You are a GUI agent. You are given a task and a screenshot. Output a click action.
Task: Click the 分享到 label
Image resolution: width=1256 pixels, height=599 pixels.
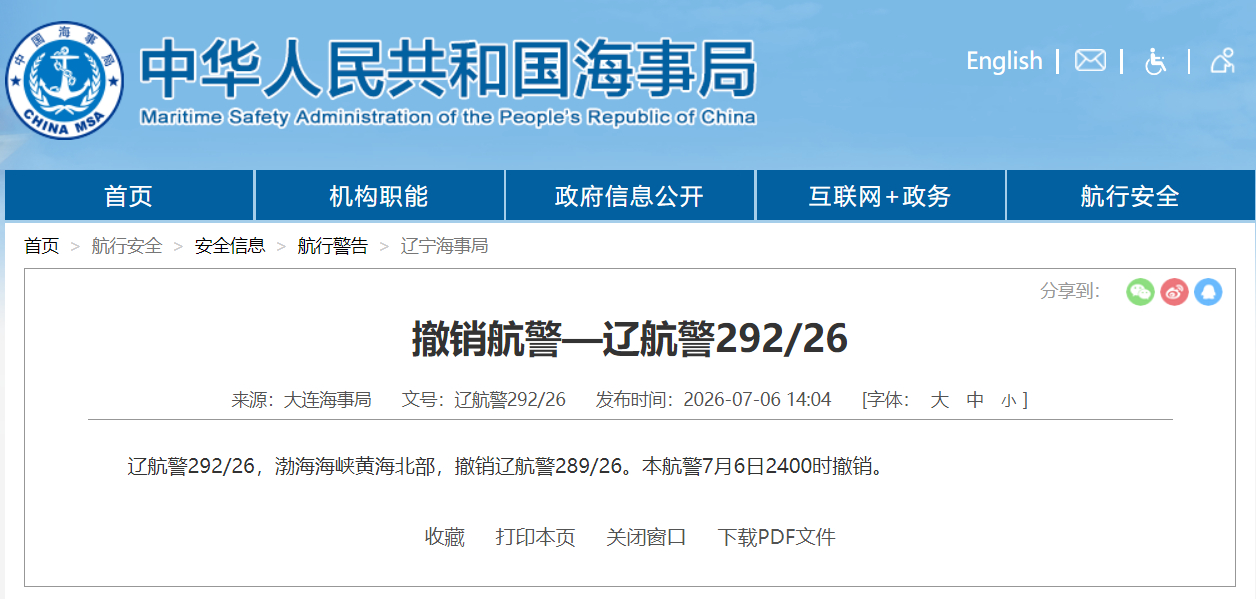(1070, 291)
